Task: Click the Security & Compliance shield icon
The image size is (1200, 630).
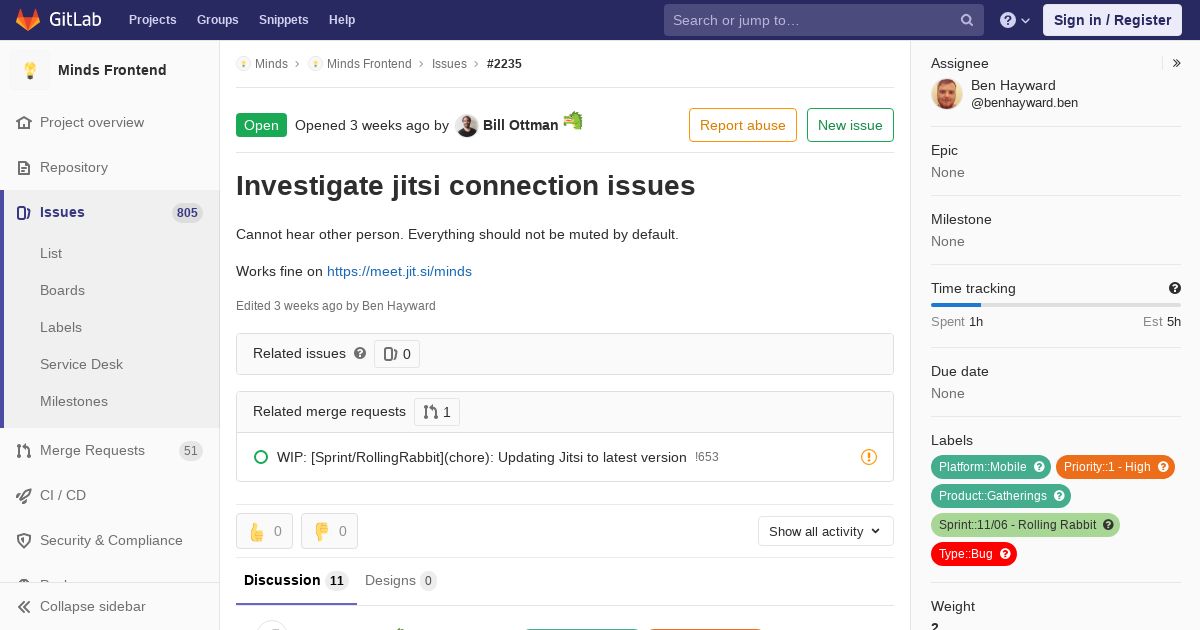Action: 24,541
